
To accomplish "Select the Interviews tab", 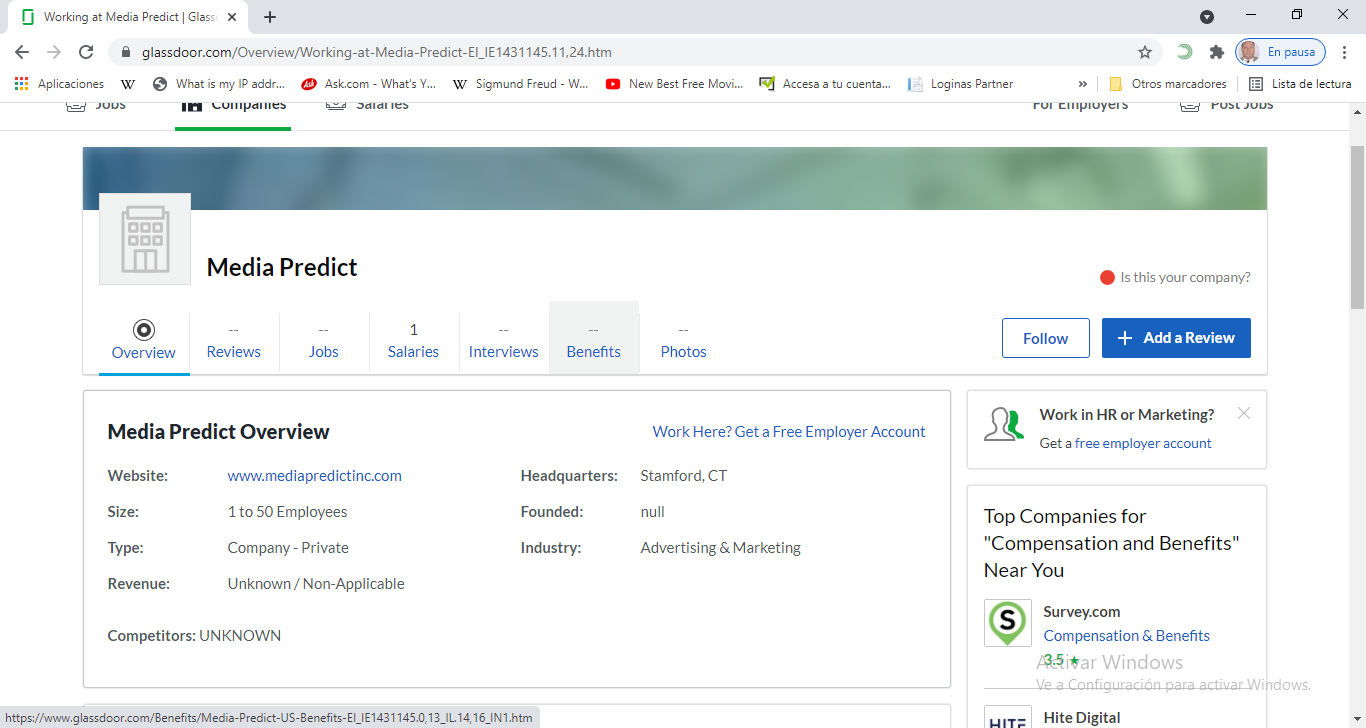I will click(504, 341).
